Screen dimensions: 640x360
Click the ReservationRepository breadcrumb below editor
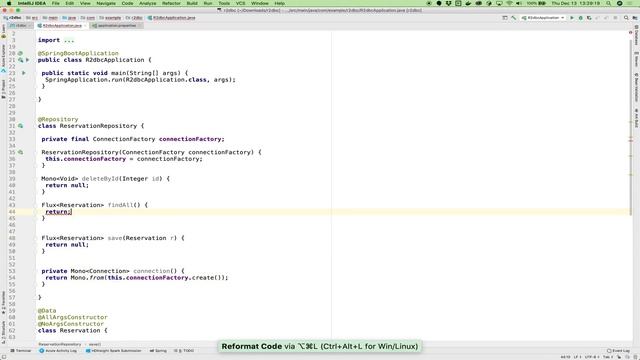(x=60, y=344)
